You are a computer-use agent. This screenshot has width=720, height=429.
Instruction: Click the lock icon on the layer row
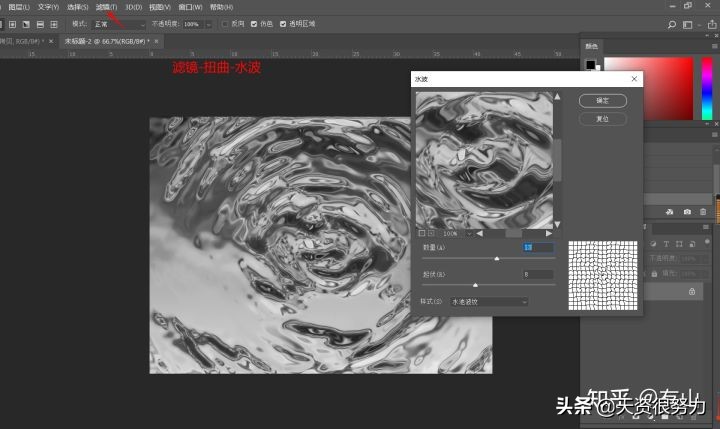[x=692, y=292]
